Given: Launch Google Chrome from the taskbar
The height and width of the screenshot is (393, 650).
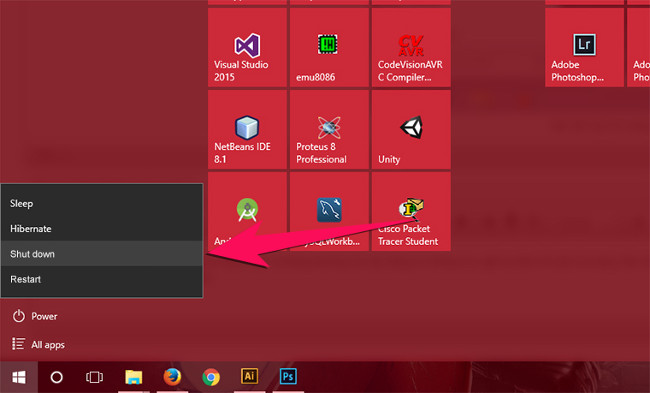Looking at the screenshot, I should [x=211, y=377].
